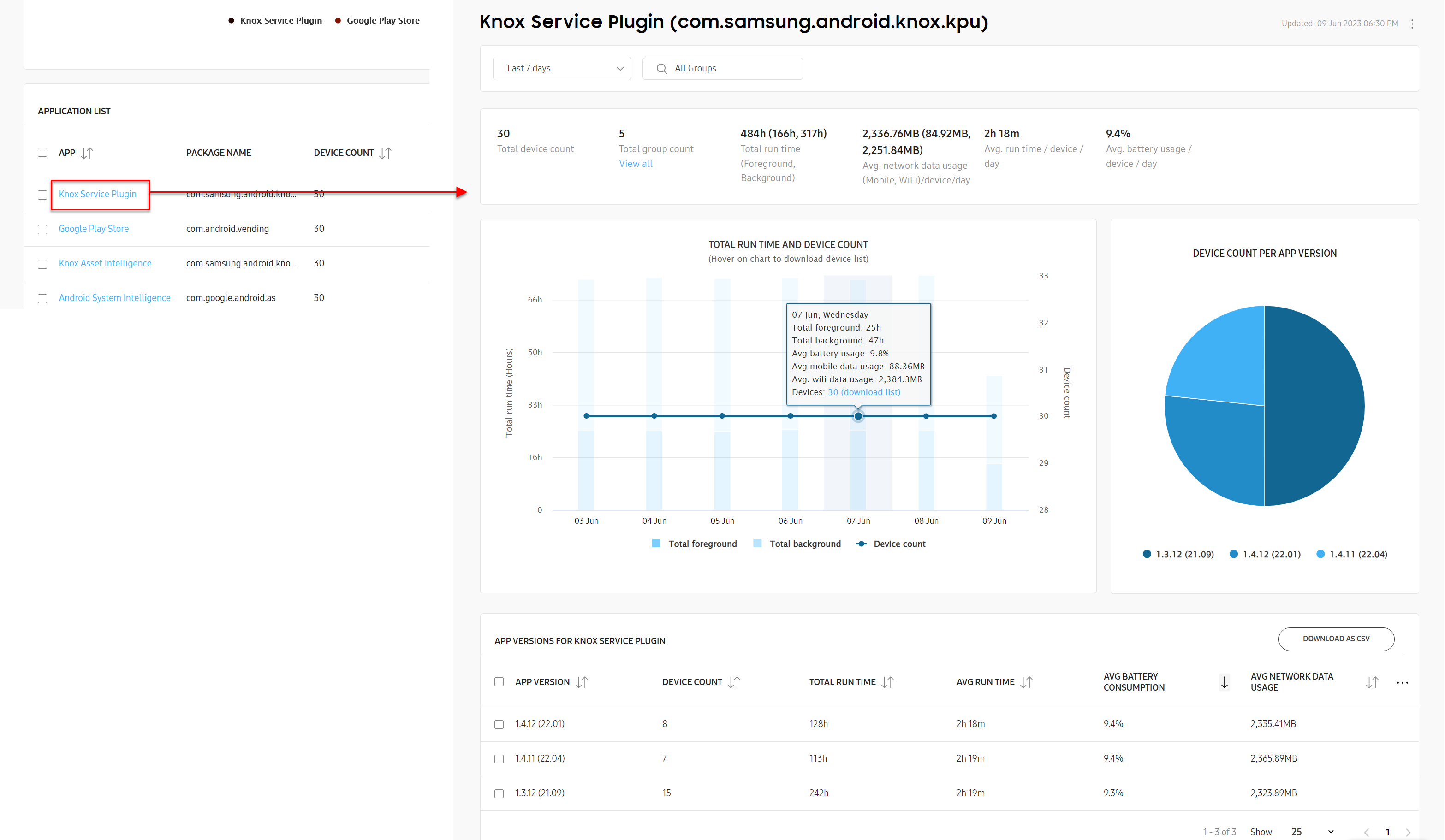Click the dark blue 1.3.12 pie slice

click(1316, 406)
